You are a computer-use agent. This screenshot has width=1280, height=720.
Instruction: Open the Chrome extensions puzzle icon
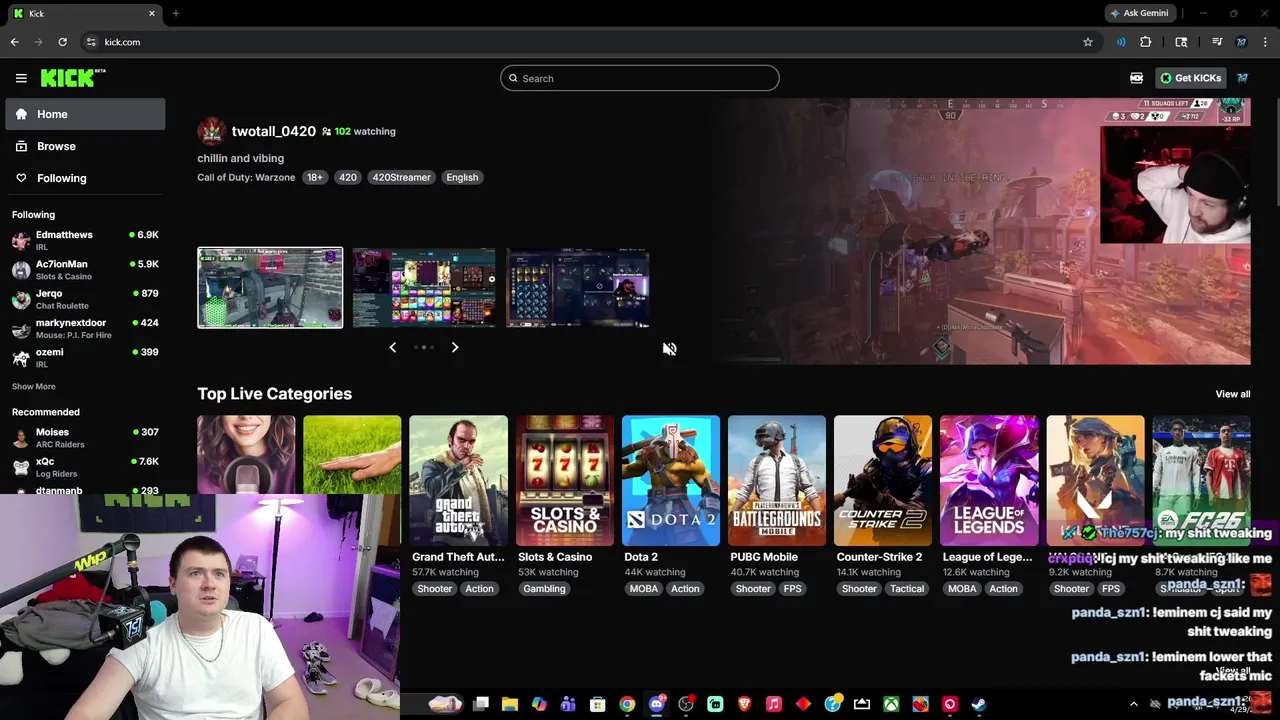coord(1146,42)
